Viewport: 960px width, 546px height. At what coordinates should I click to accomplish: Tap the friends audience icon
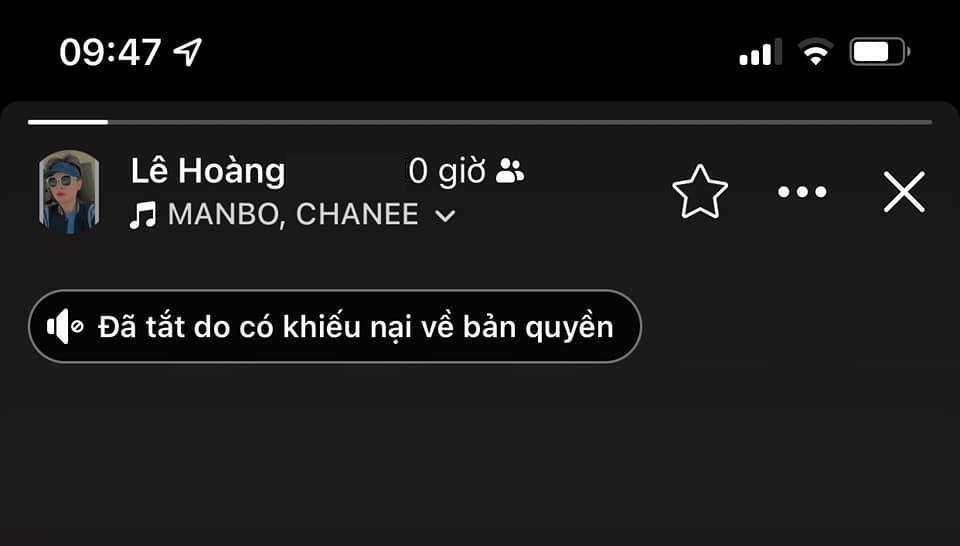[509, 171]
